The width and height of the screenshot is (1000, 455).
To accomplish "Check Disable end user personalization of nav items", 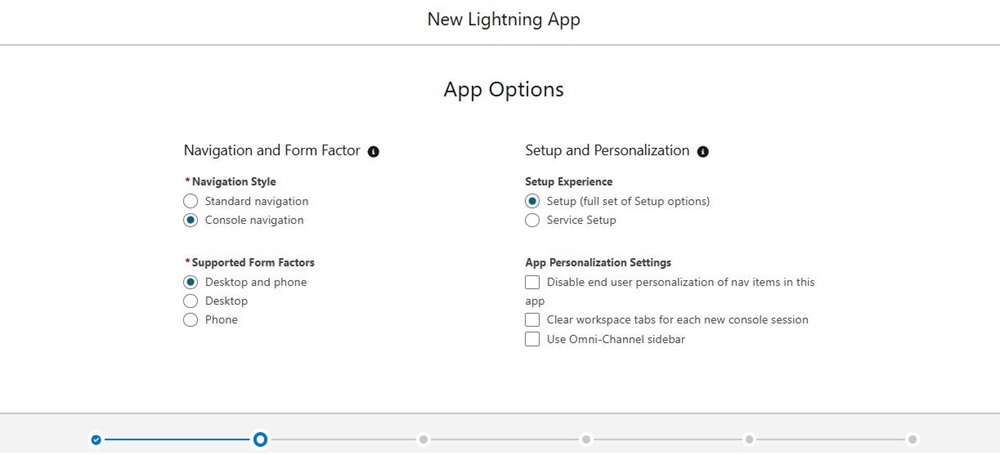I will 532,282.
